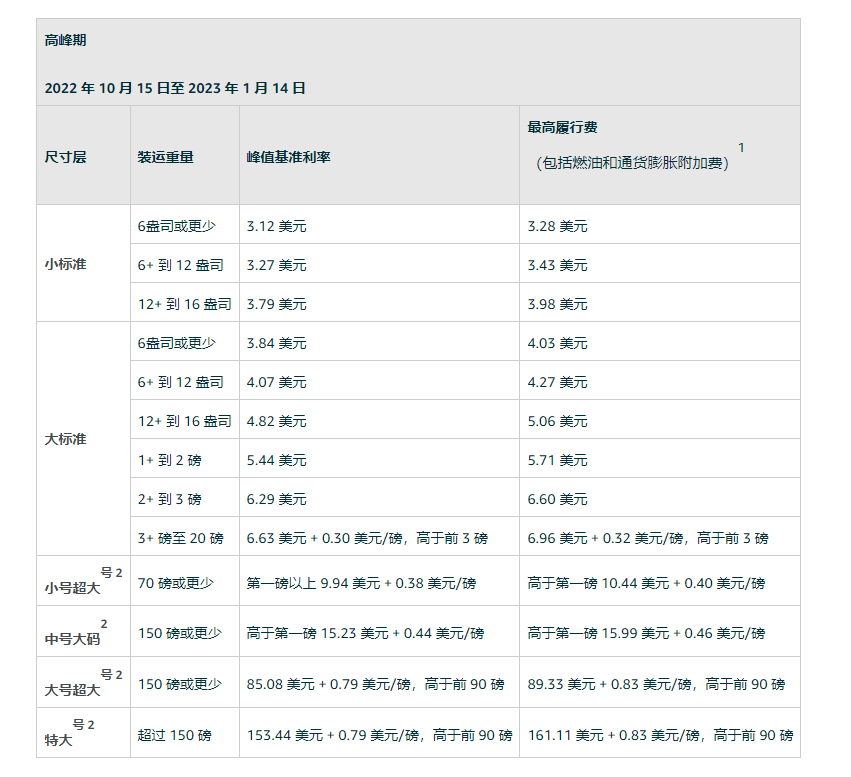Click the 小号超大 size tier label
851x777 pixels.
tap(72, 588)
